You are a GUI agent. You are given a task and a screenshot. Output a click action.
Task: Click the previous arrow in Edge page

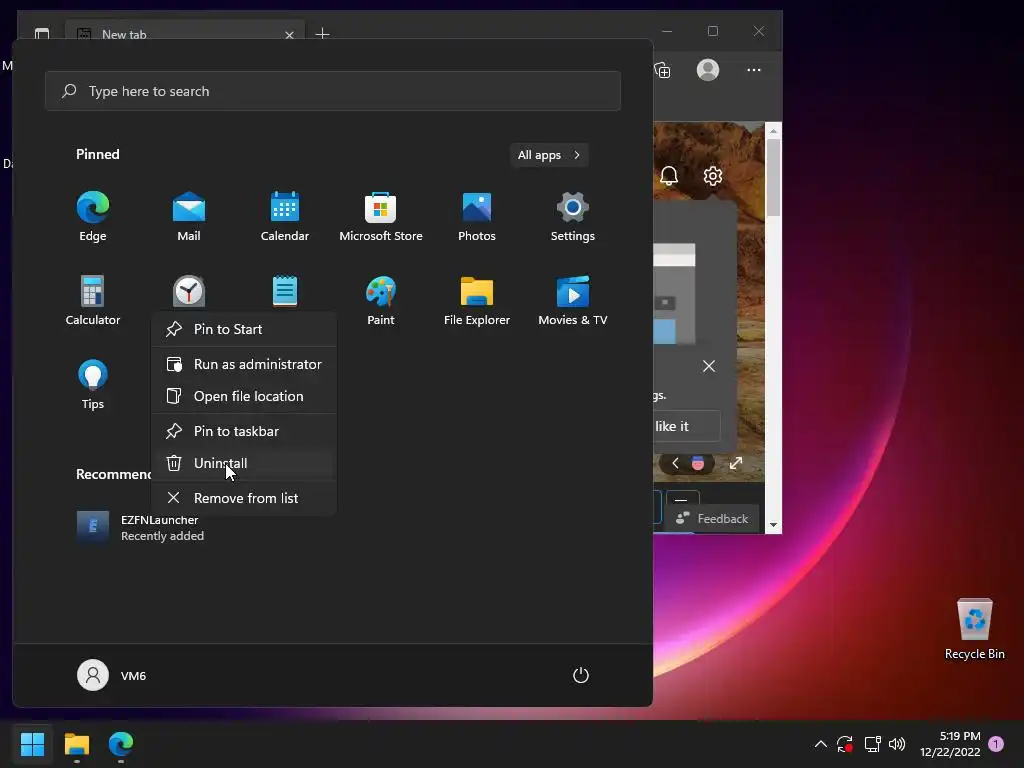675,463
